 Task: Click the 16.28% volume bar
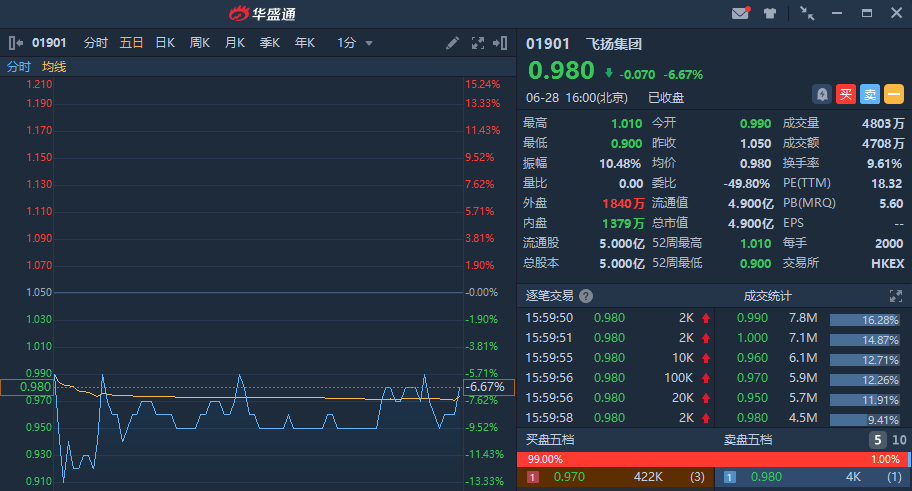865,320
